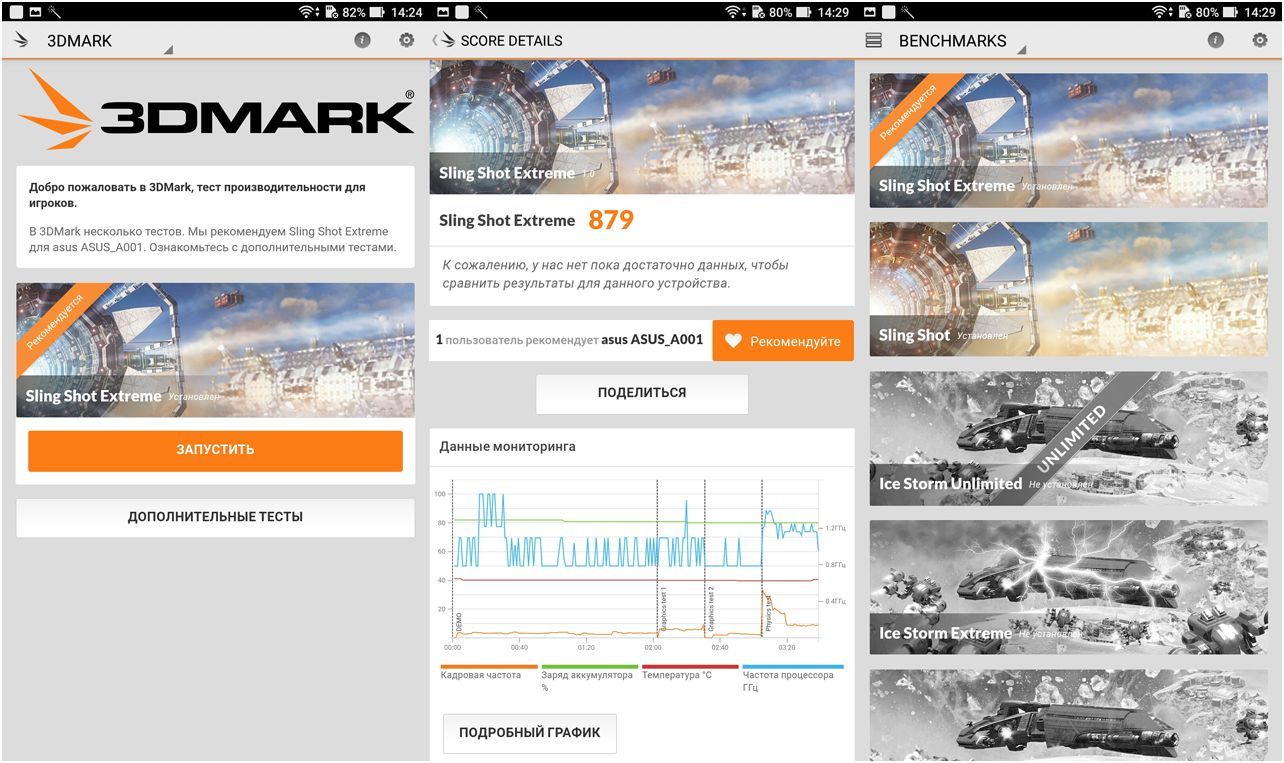Expand the BENCHMARKS title dropdown
Viewport: 1284px width, 763px height.
(1021, 49)
